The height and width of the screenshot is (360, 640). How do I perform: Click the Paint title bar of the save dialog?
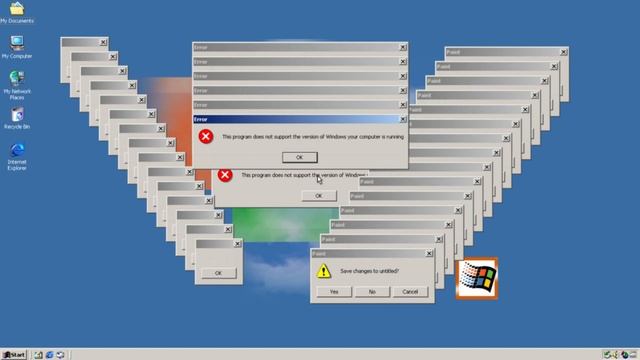(372, 253)
